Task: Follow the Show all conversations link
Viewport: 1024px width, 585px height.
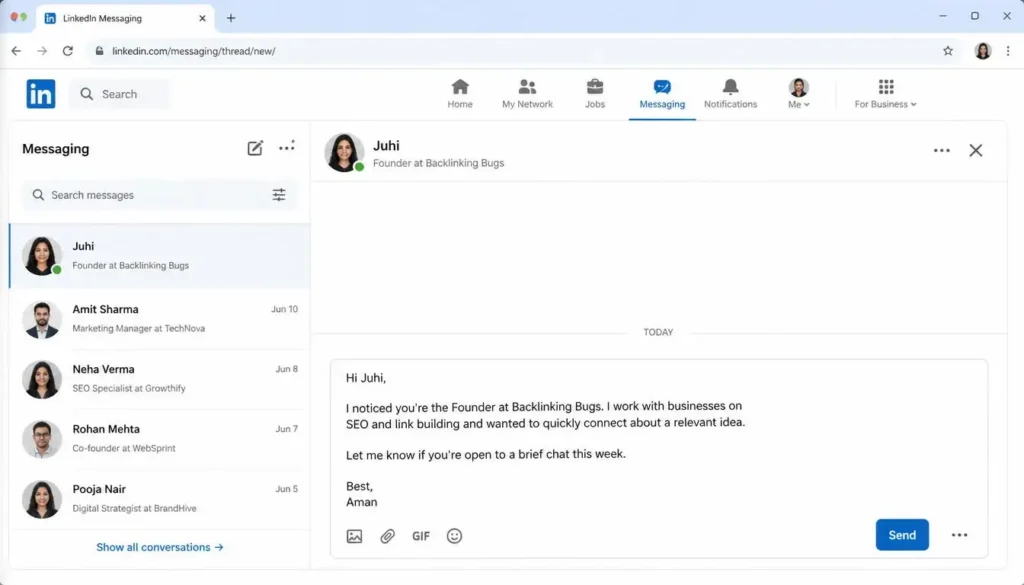Action: point(160,547)
